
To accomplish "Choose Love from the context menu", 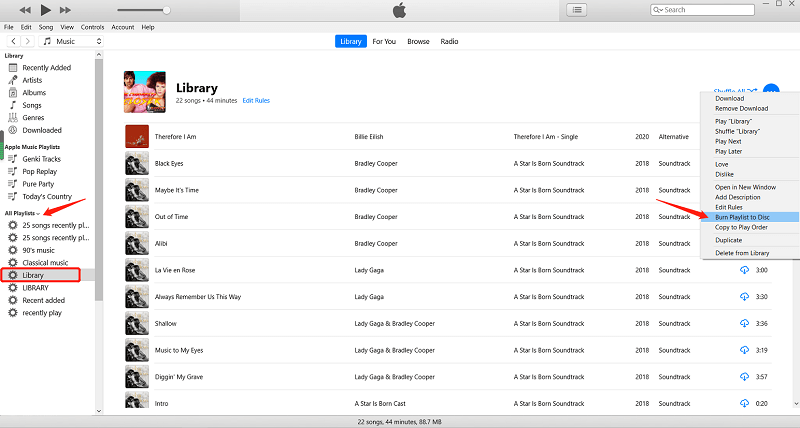I will tap(721, 164).
